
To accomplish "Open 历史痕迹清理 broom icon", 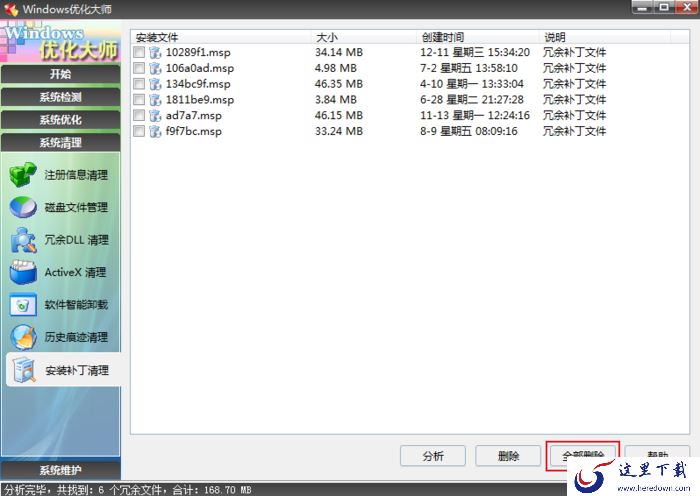I will [x=23, y=338].
